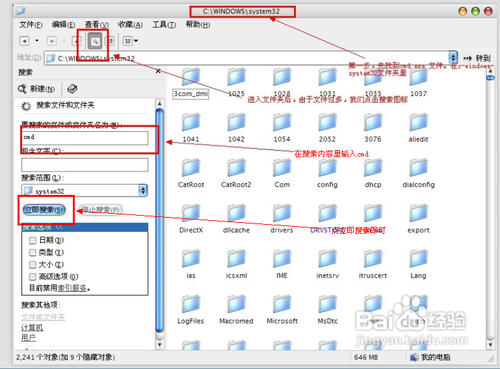Select the 1054 folder icon
The width and height of the screenshot is (500, 369).
point(282,122)
